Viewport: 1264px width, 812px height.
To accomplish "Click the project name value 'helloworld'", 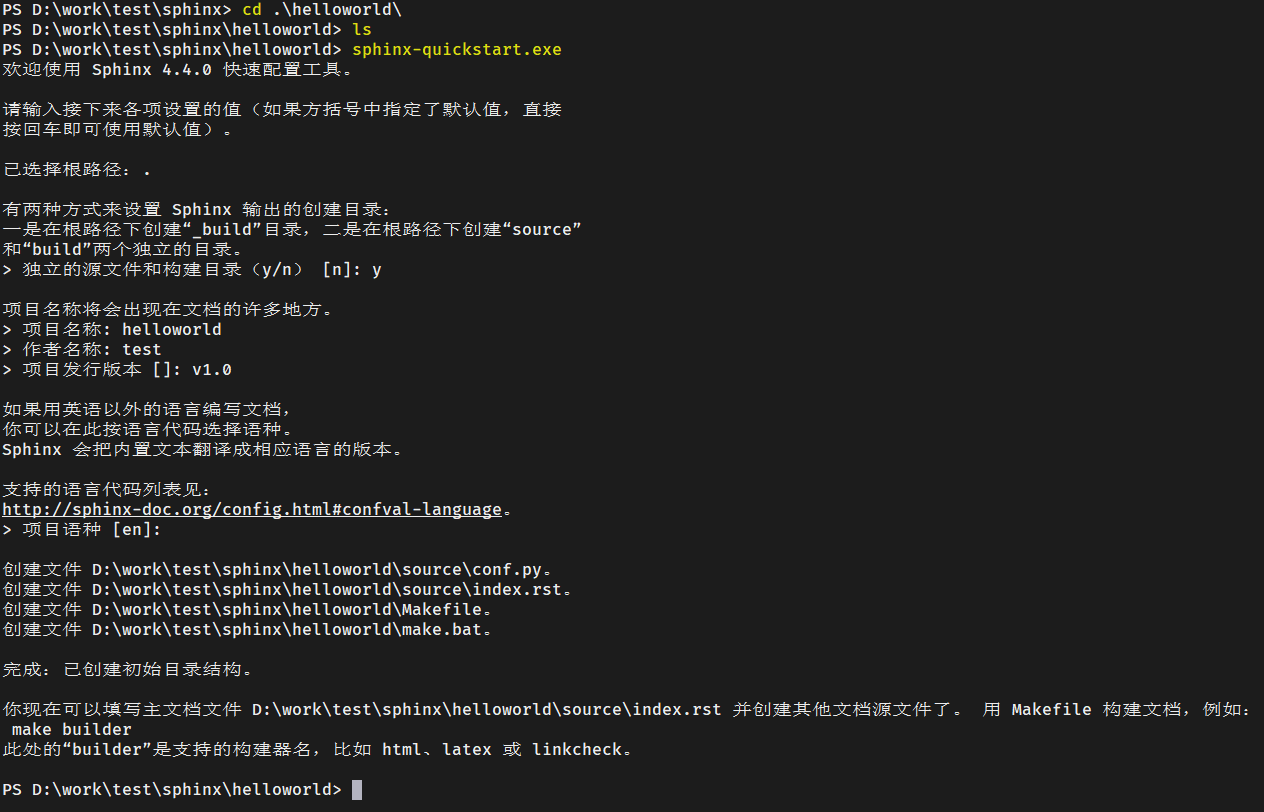I will click(172, 330).
